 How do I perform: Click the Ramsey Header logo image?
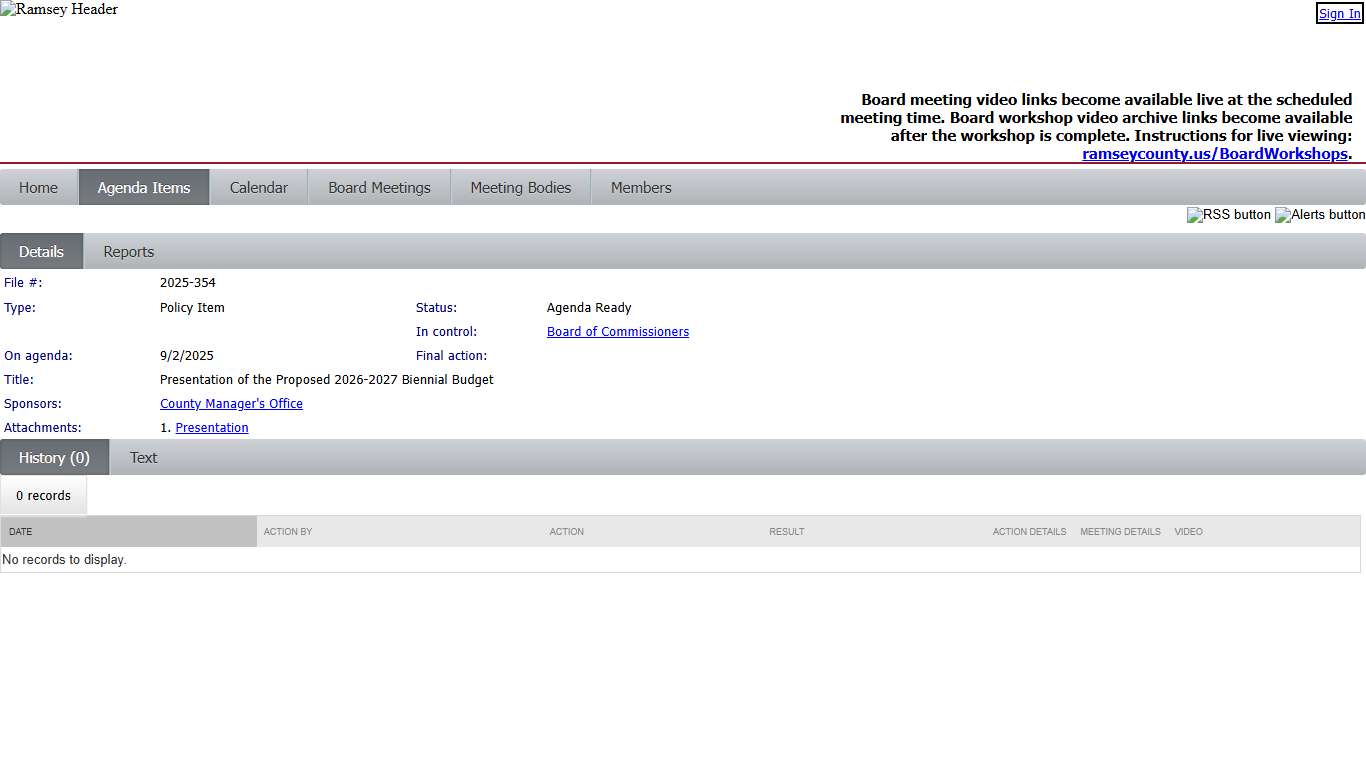coord(59,10)
